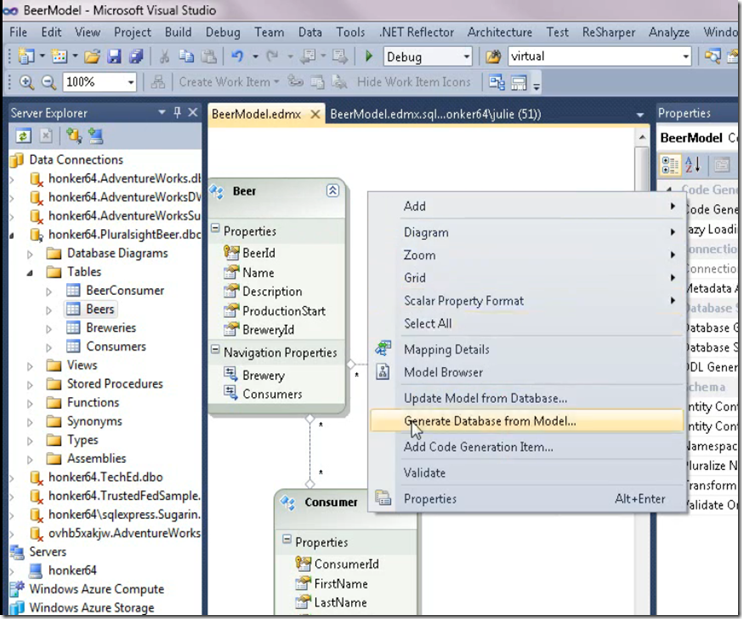
Task: Choose Generate Database from Model
Action: 527,421
